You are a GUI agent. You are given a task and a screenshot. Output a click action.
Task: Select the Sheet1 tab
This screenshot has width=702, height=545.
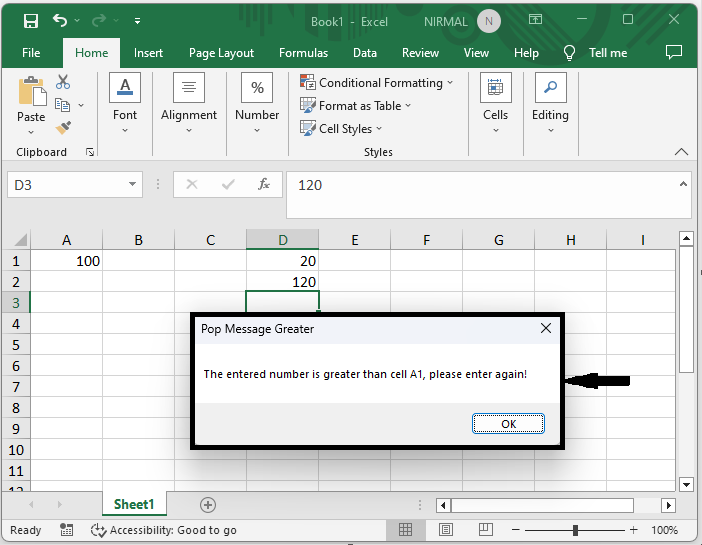[134, 504]
